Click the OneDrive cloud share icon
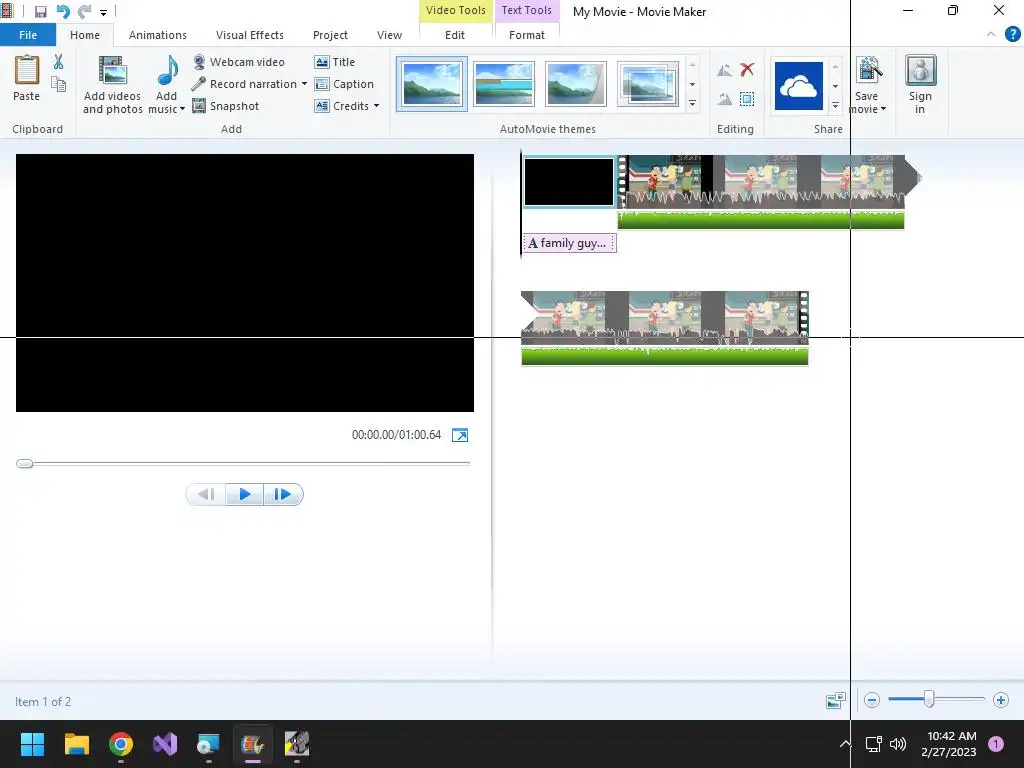 coord(798,86)
